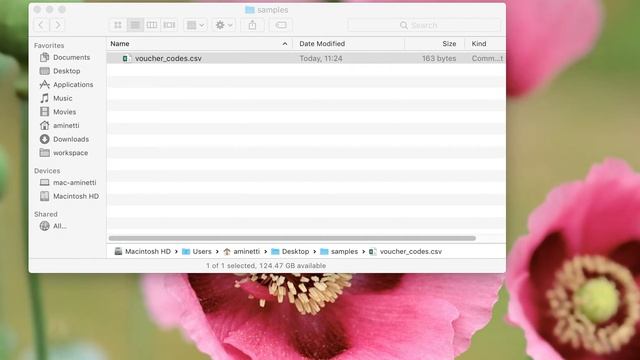Go back with the toolbar back arrow
The image size is (640, 360).
(41, 25)
